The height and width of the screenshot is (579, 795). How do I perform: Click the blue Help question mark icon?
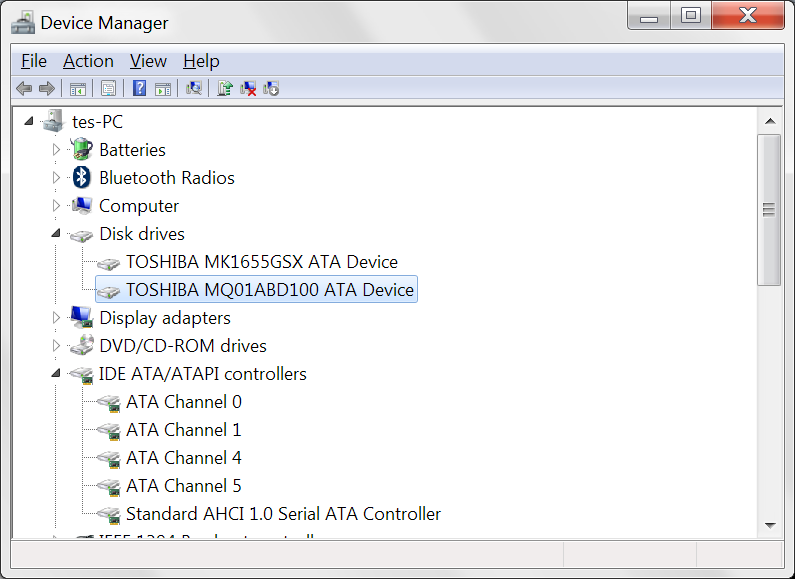pos(140,89)
